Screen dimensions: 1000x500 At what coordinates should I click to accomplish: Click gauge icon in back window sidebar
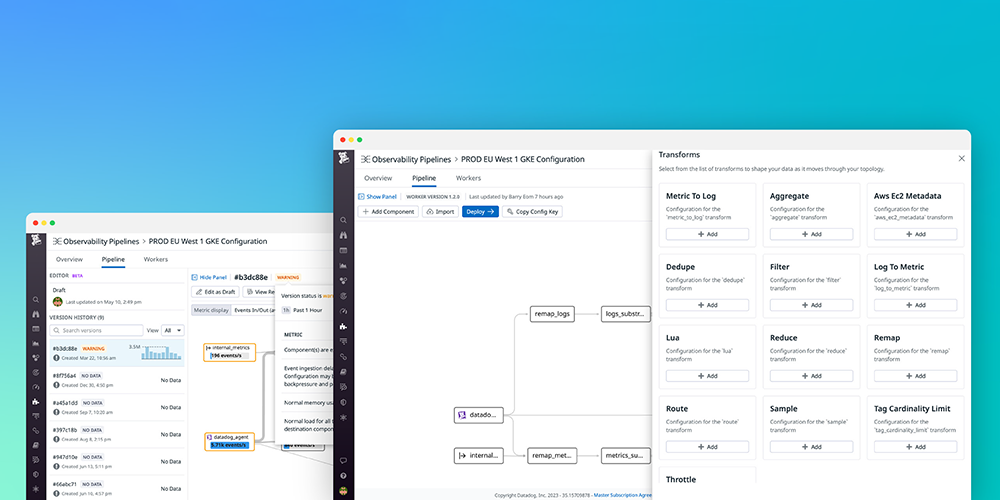coord(36,387)
